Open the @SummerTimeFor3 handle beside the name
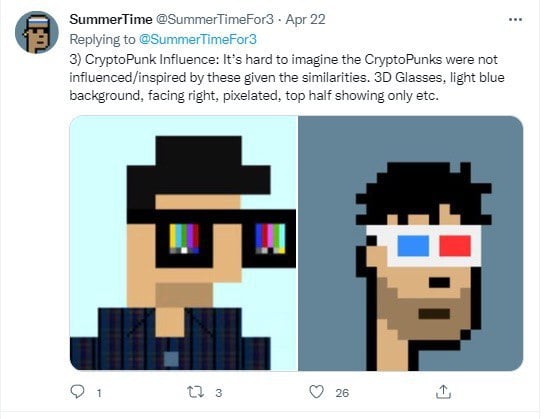 (x=214, y=19)
